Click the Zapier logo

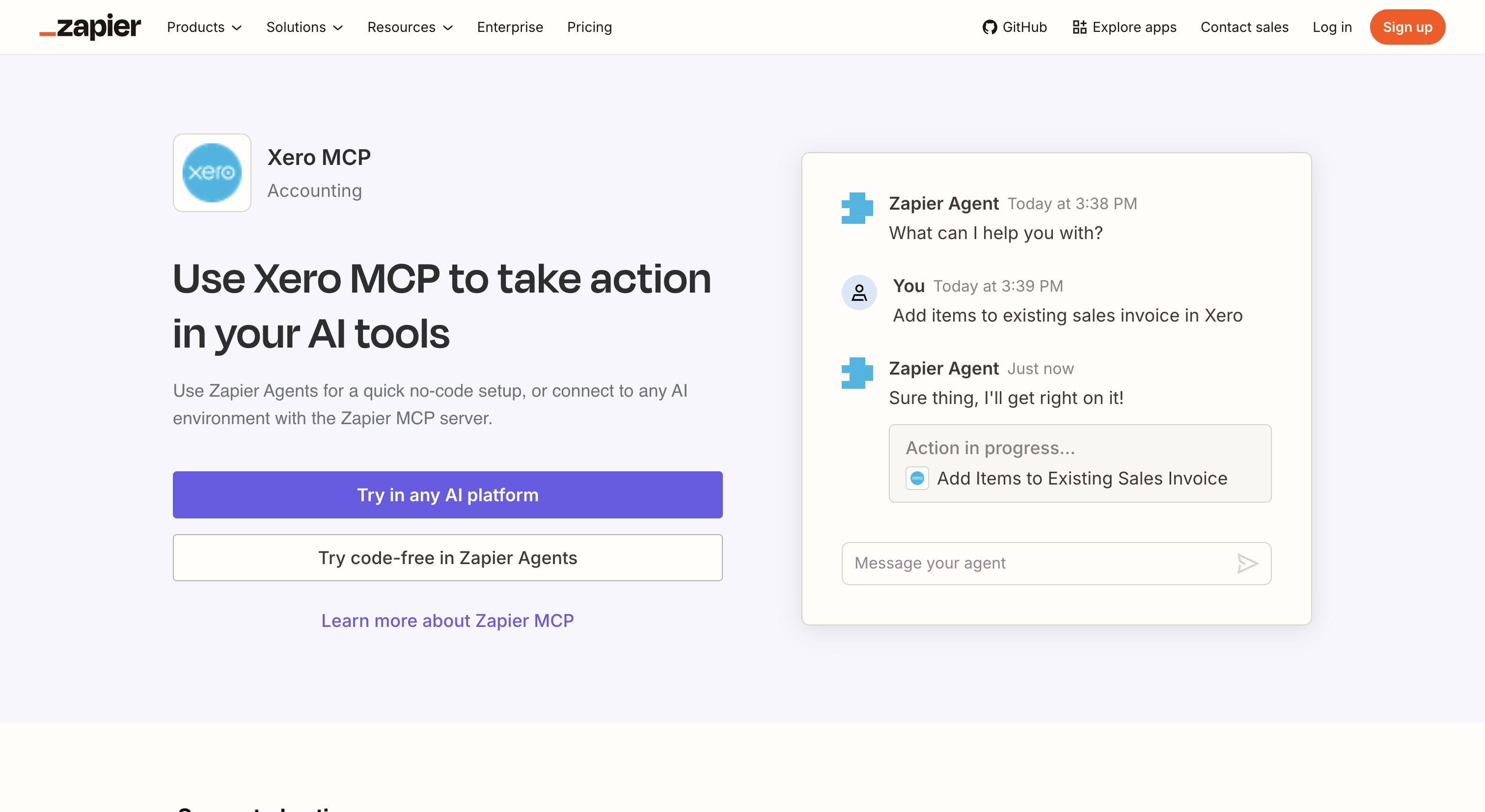tap(90, 27)
